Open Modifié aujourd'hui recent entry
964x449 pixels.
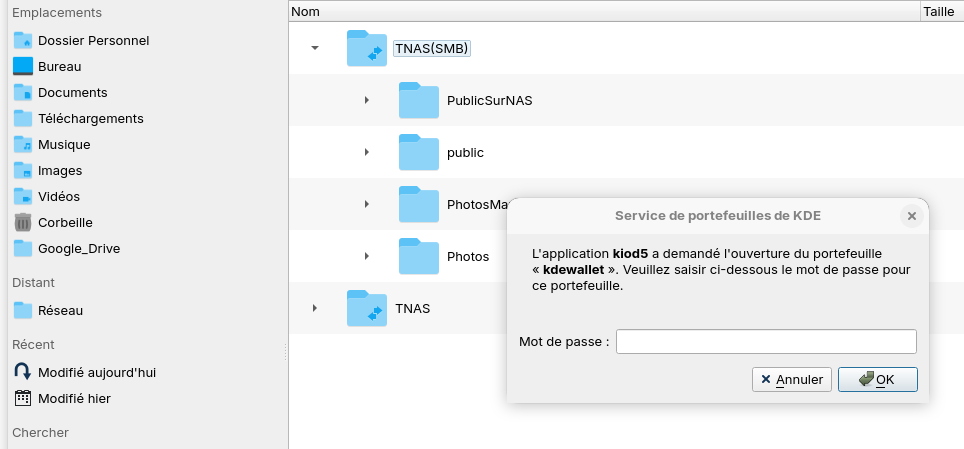pos(96,372)
